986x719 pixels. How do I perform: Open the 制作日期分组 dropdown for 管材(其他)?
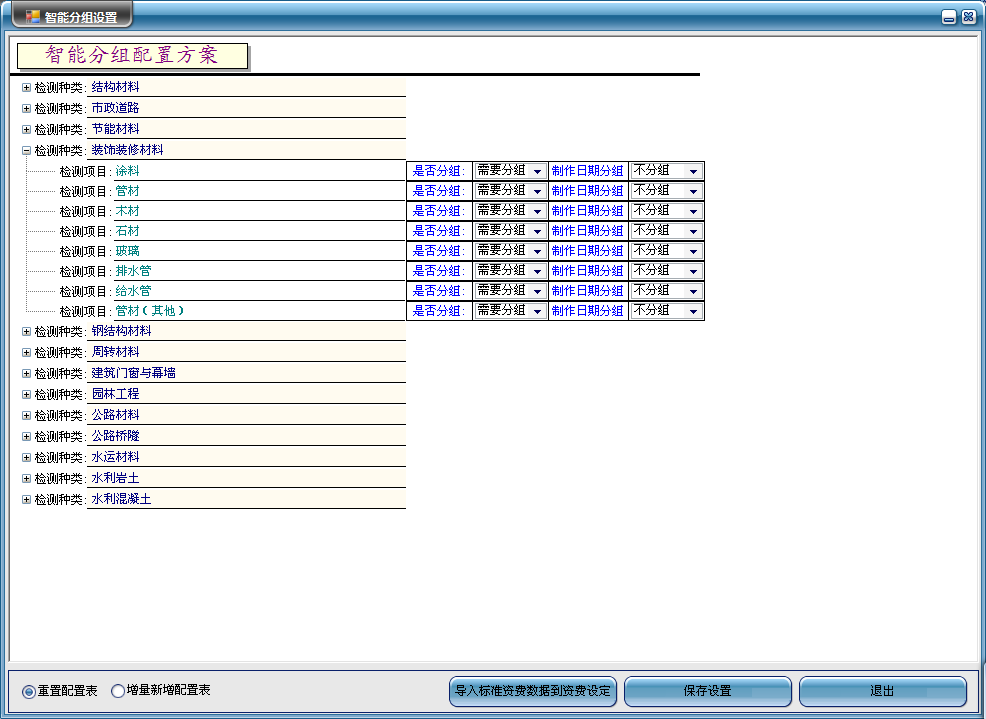click(x=693, y=311)
